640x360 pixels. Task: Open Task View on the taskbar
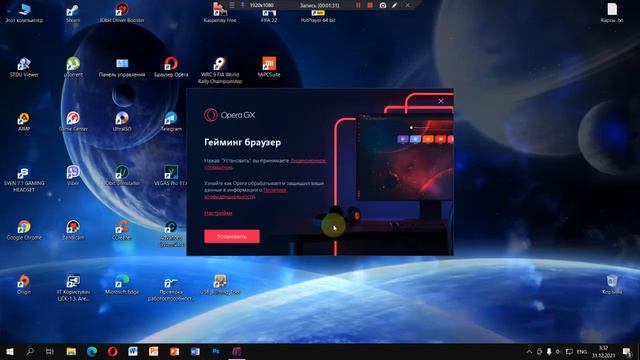point(50,351)
